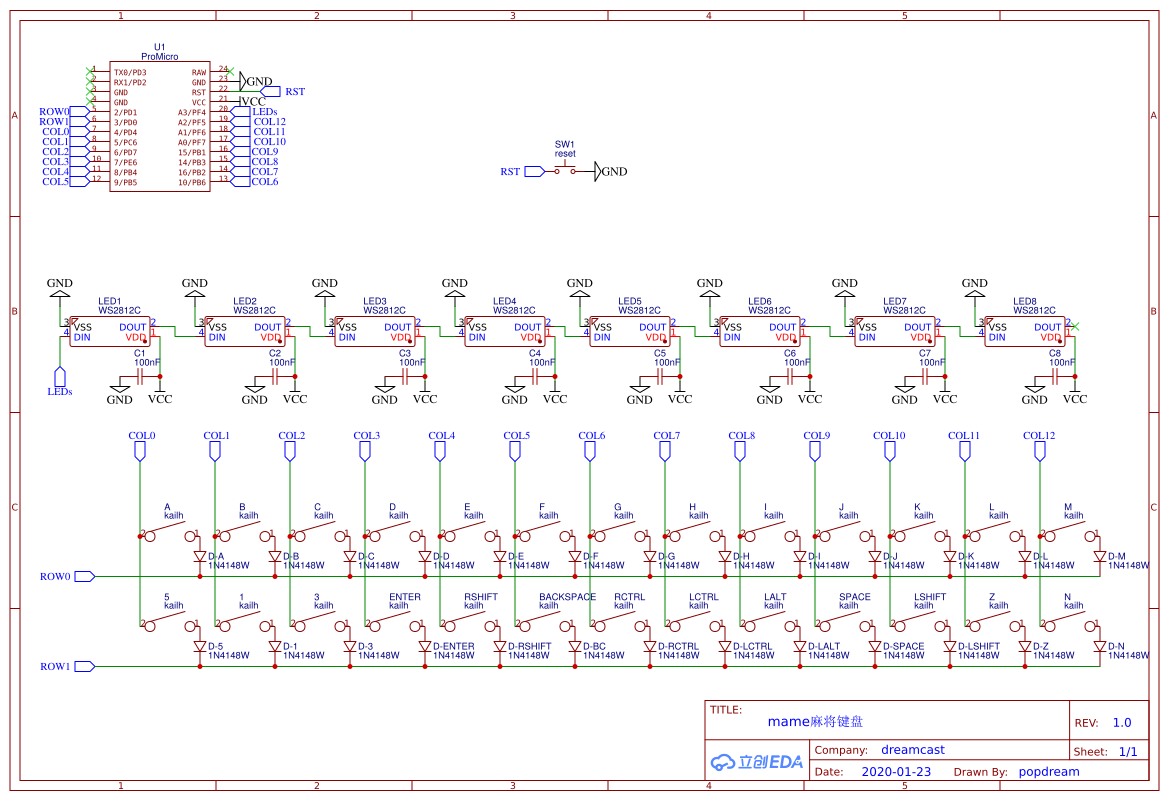
Task: Click the SW1 reset switch symbol
Action: tap(565, 171)
